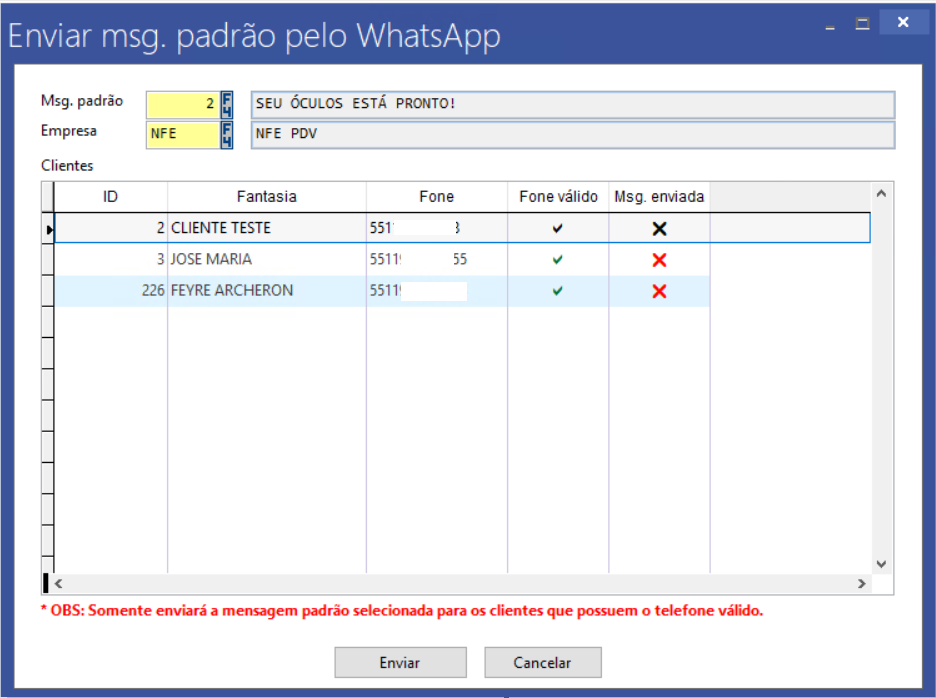Toggle Msg. enviada X for CLIENTE TESTE
The image size is (936, 698).
[x=659, y=228]
